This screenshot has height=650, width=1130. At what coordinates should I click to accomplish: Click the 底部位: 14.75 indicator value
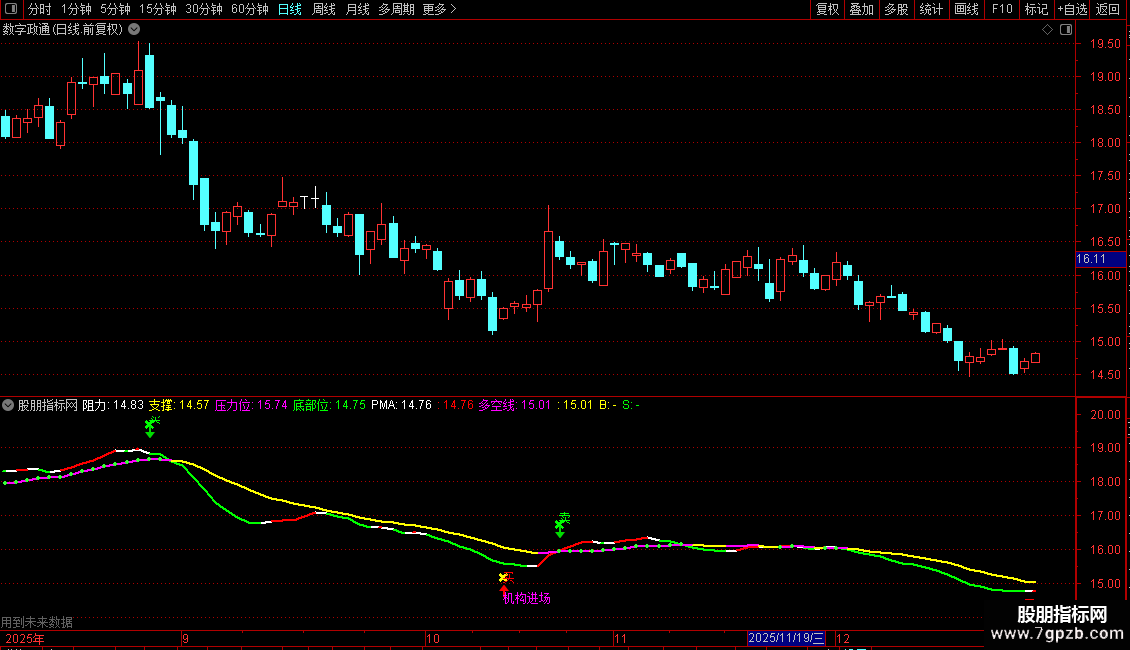pyautogui.click(x=329, y=405)
